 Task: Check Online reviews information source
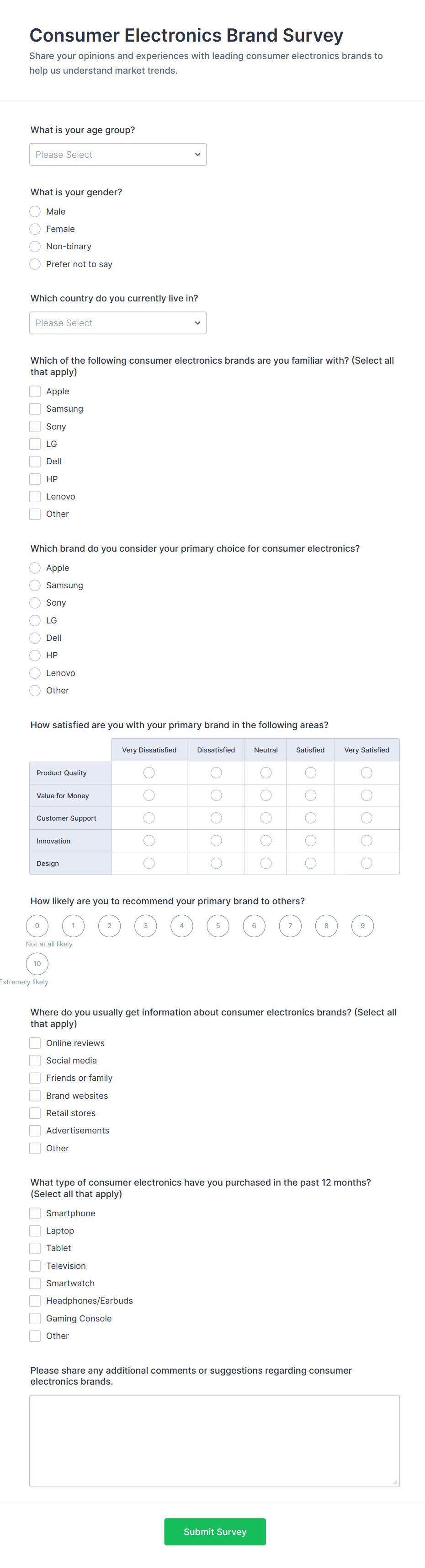[35, 1043]
